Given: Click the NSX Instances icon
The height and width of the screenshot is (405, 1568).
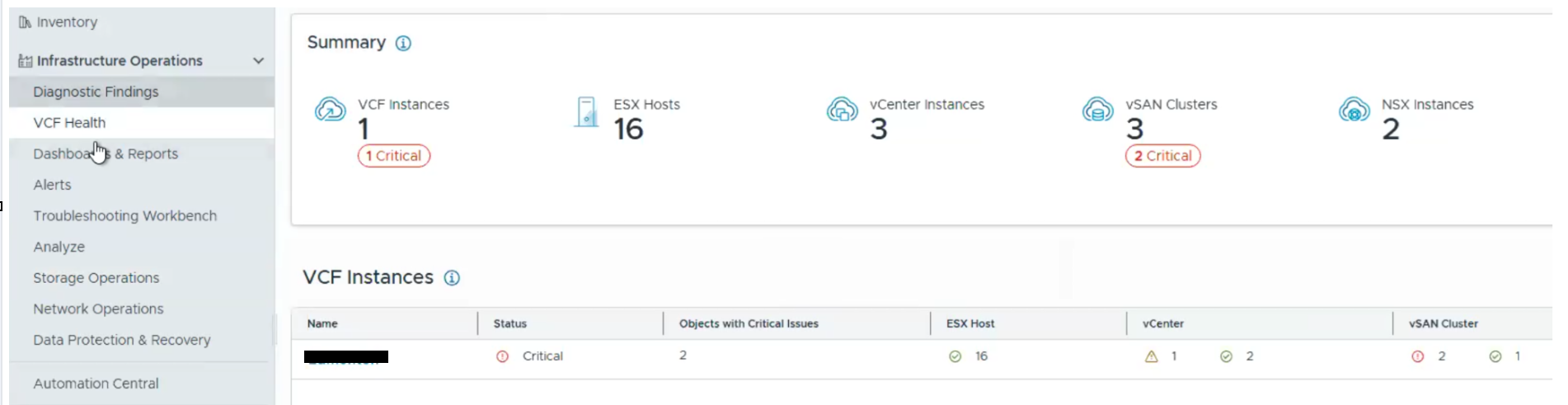Looking at the screenshot, I should coord(1354,110).
